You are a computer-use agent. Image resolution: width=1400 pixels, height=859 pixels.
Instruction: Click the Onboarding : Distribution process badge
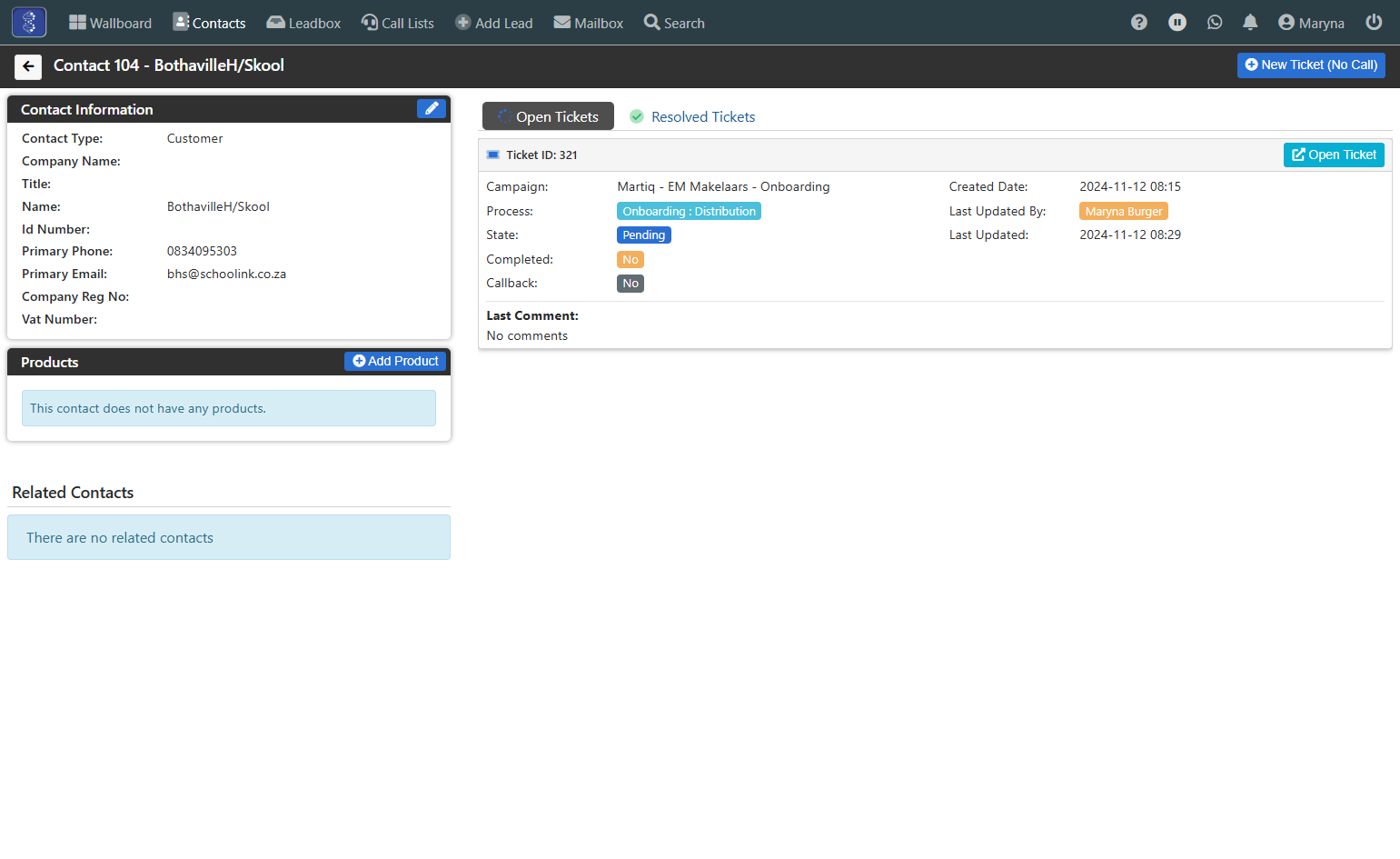[x=689, y=211]
